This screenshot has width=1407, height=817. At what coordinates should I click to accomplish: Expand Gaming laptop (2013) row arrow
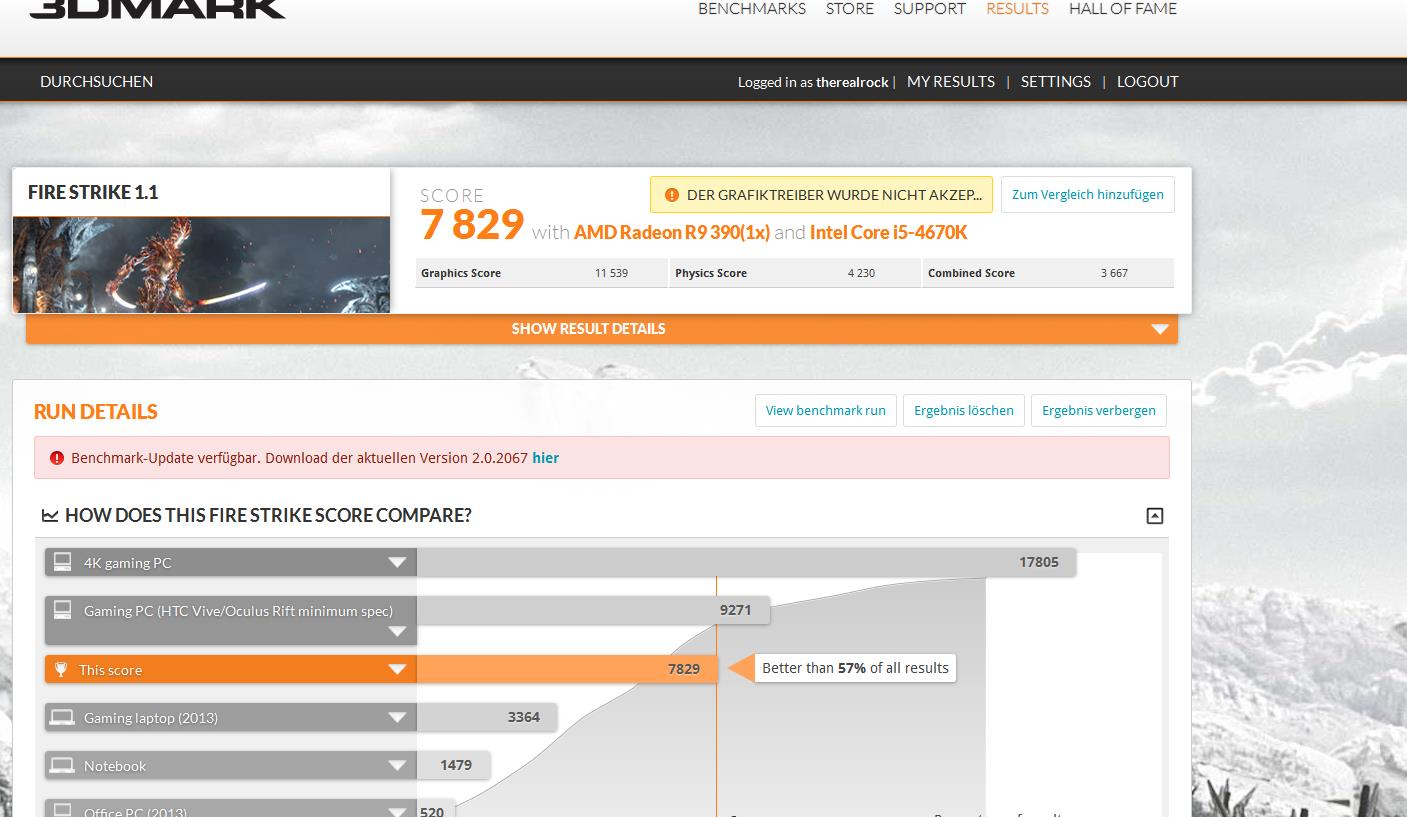397,718
